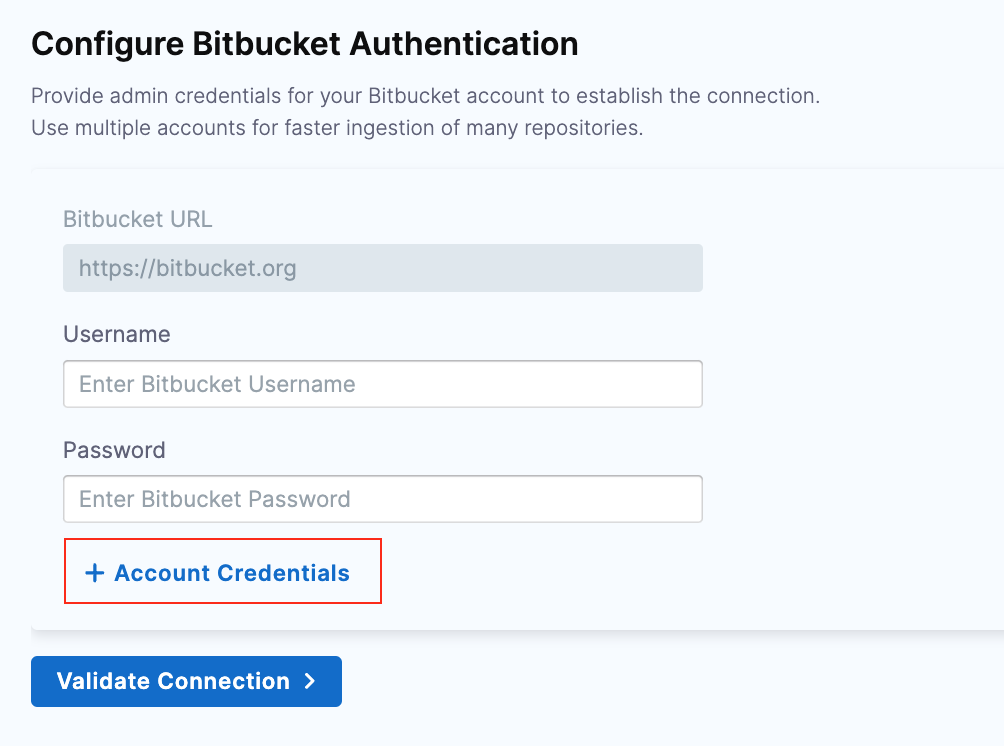1004x746 pixels.
Task: Click Validate Connection to test credentials
Action: pos(186,681)
